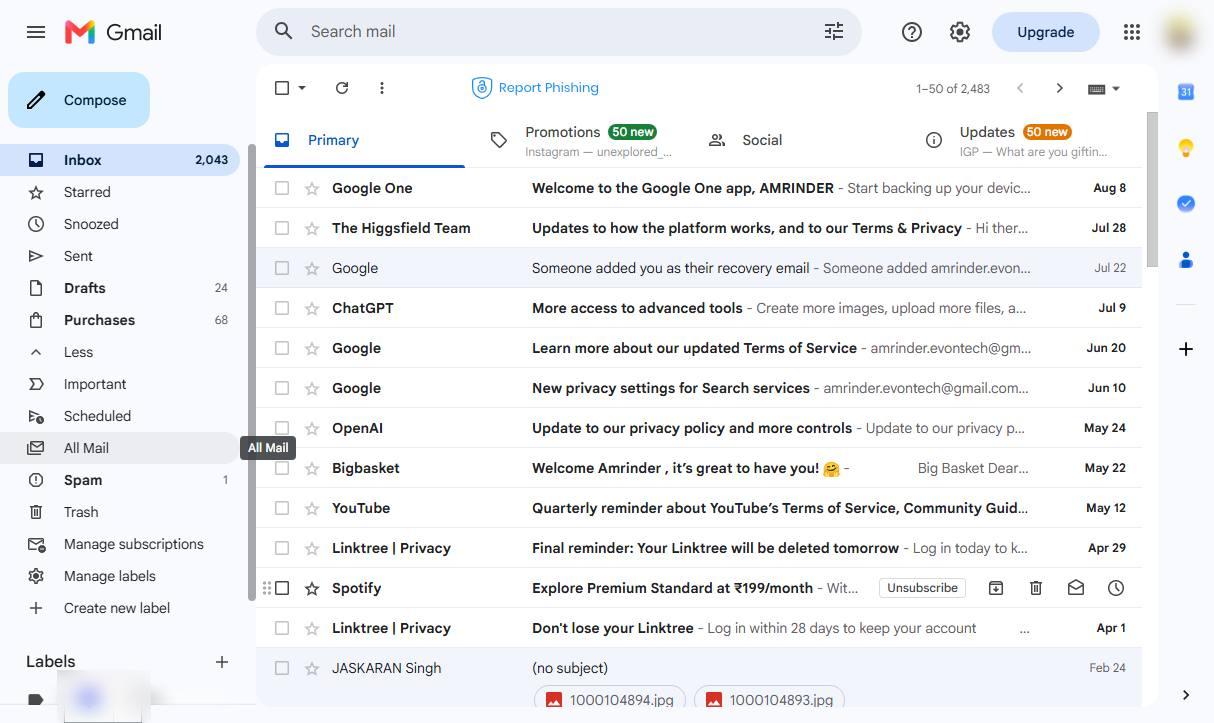Open the Support help icon
Image resolution: width=1214 pixels, height=723 pixels.
pos(912,32)
